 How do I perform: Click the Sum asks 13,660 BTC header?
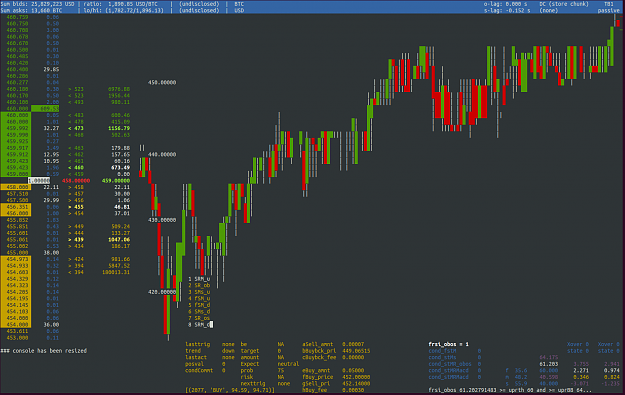31,10
